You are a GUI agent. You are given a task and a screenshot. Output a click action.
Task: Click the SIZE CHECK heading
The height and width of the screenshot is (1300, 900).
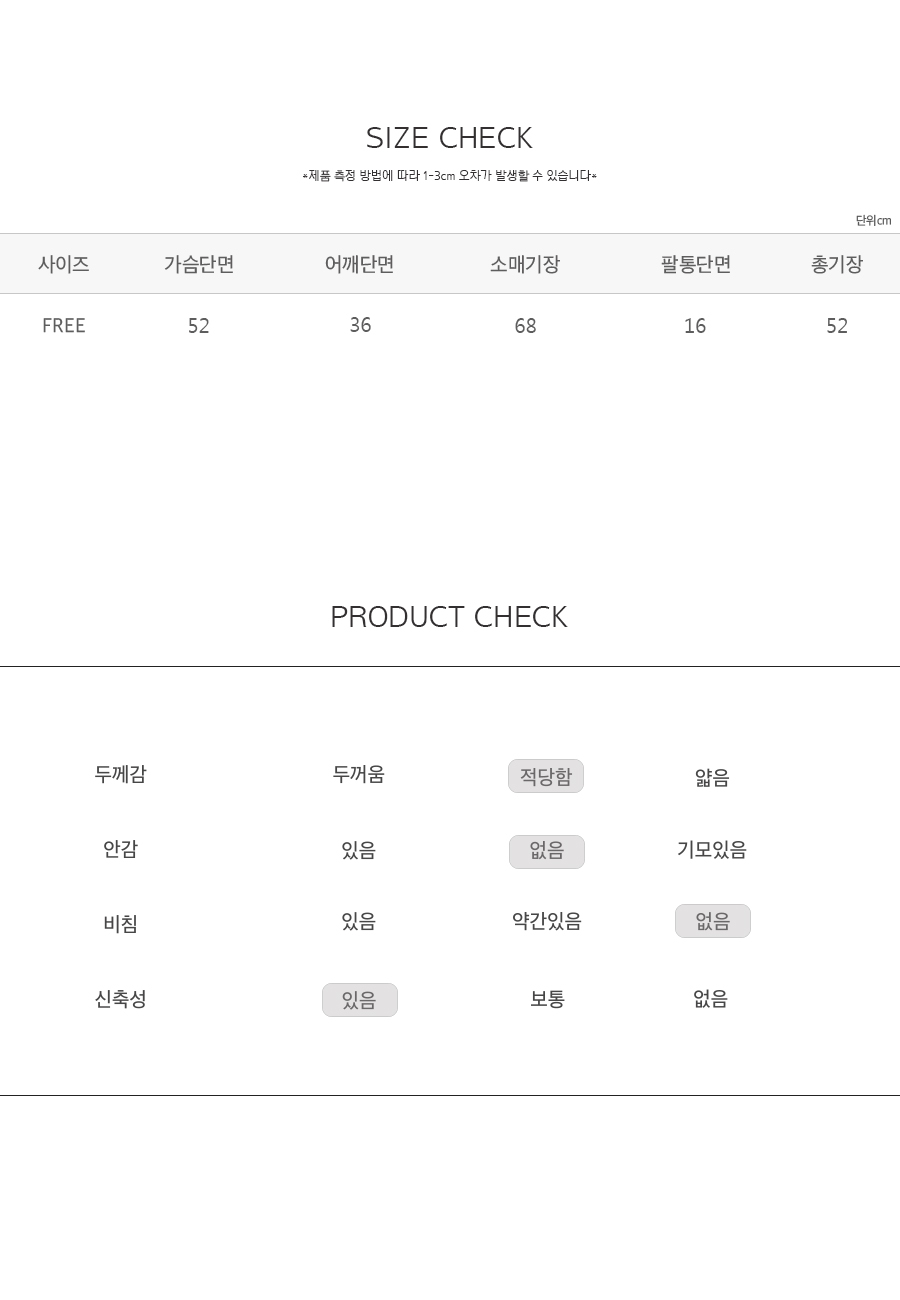(449, 138)
